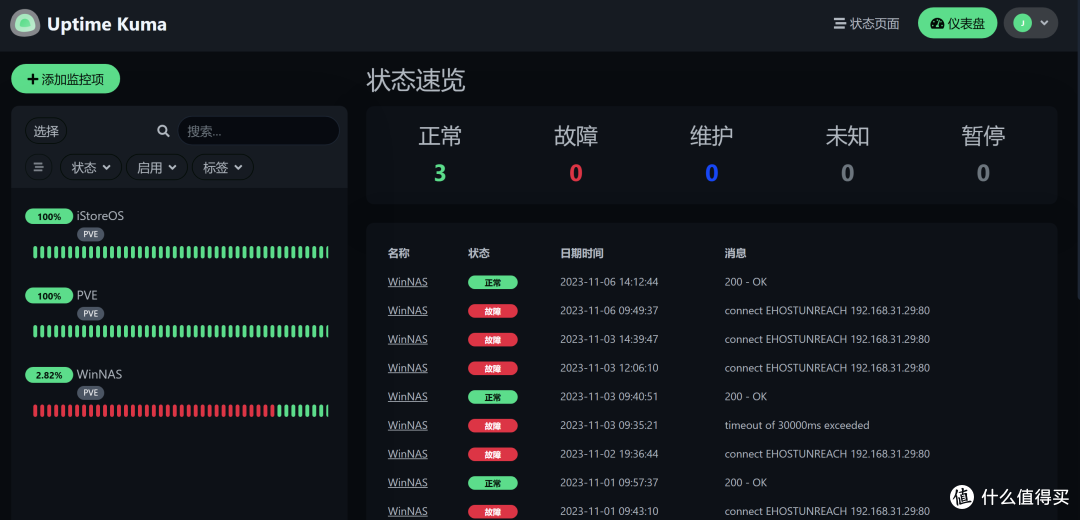Screen dimensions: 1080x520
Task: Open WinNAS link dated 2023-11-02 19:36:44
Action: tap(407, 454)
